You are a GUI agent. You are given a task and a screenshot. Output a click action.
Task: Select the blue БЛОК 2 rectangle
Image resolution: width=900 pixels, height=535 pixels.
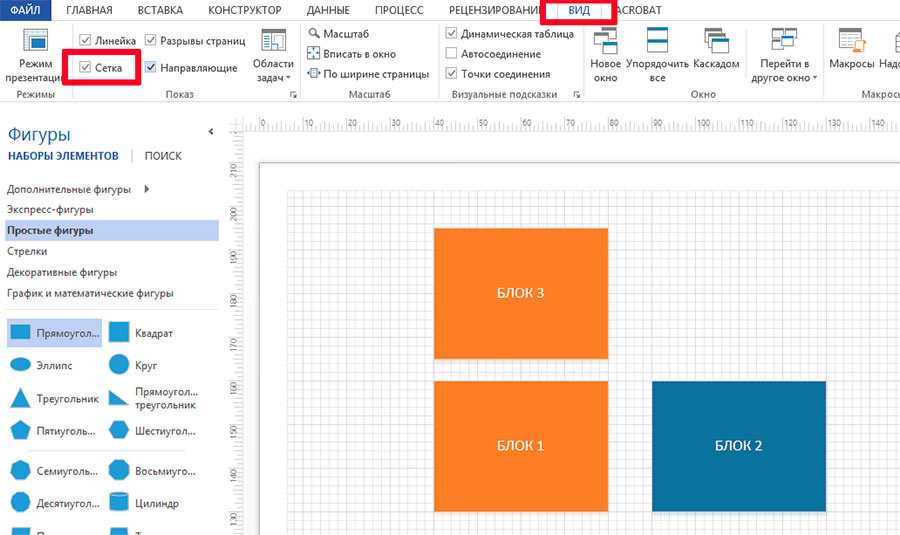pos(738,445)
